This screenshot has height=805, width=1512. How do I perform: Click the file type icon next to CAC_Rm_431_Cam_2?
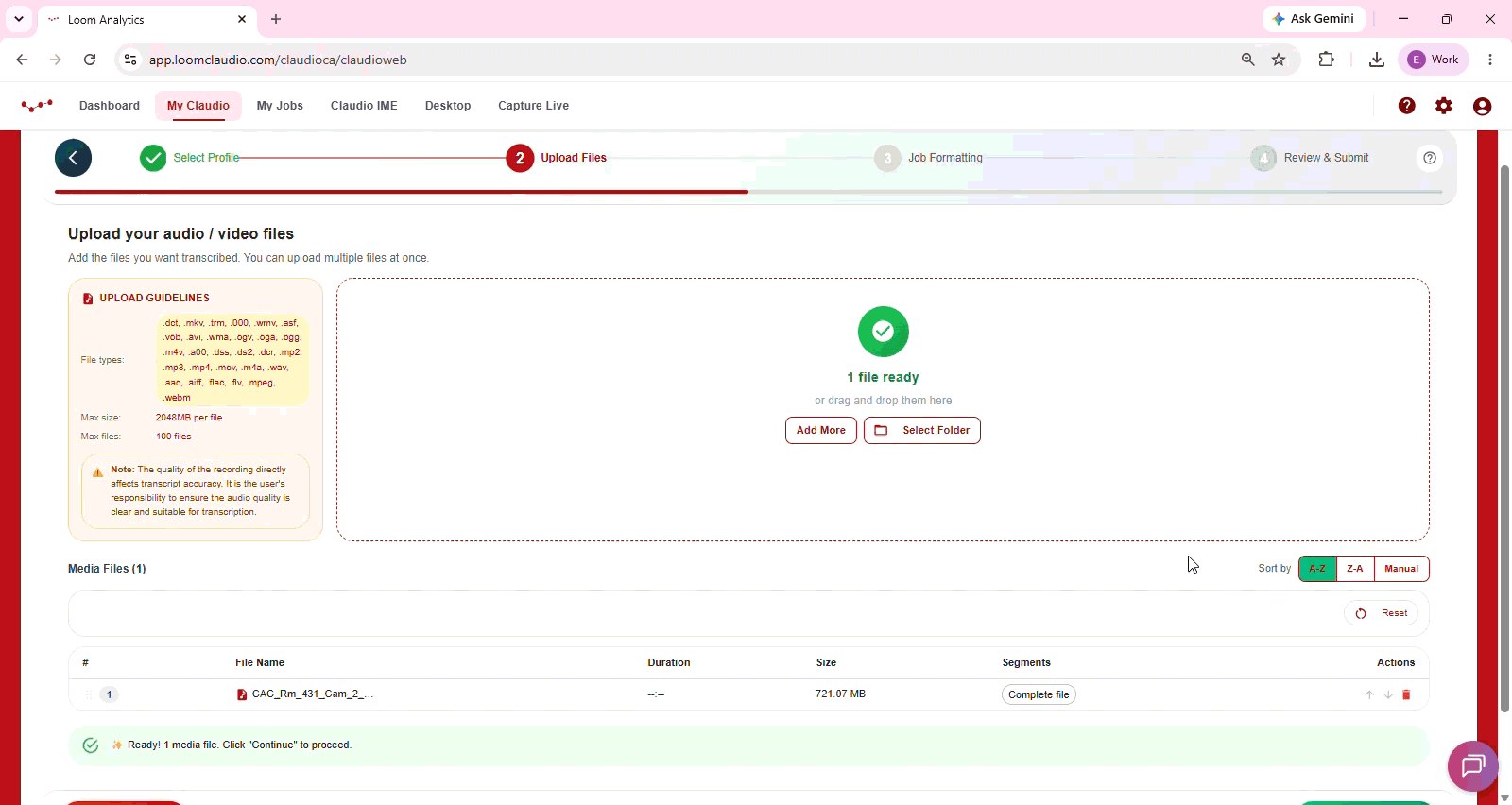click(x=242, y=694)
